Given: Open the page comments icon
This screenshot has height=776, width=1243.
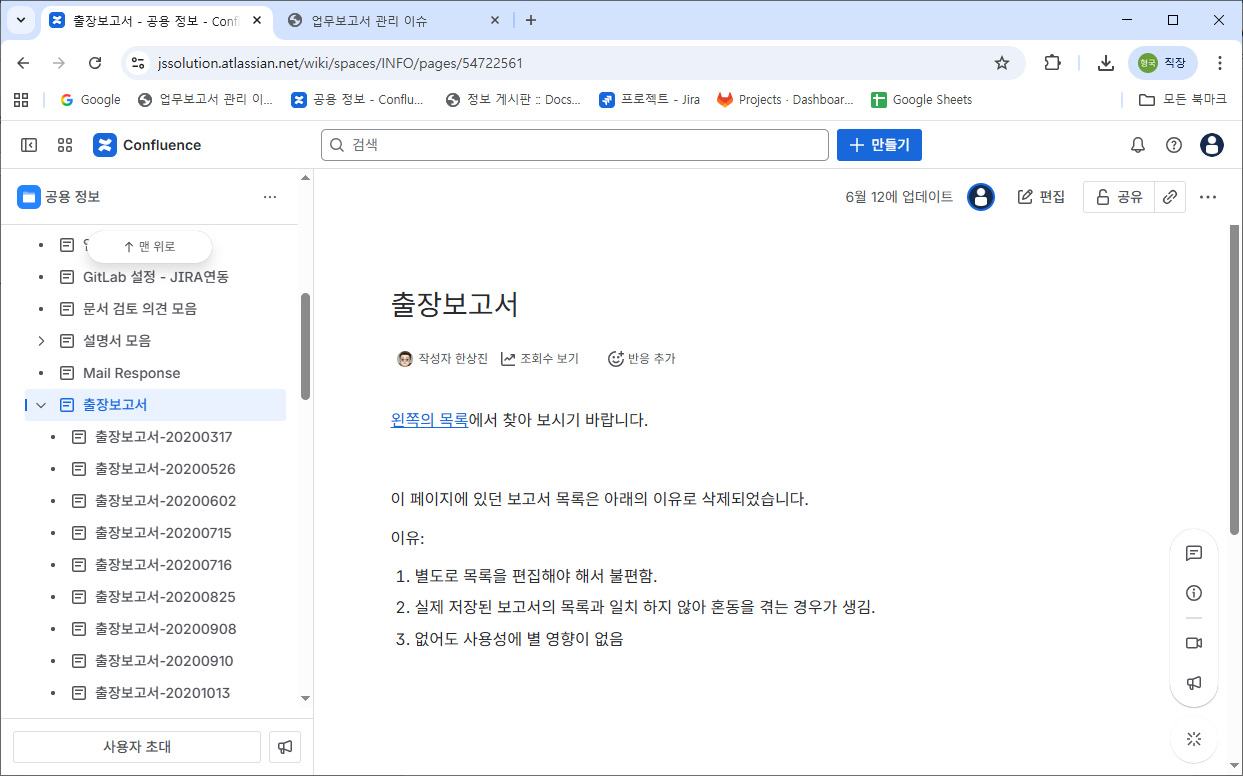Looking at the screenshot, I should pyautogui.click(x=1193, y=553).
